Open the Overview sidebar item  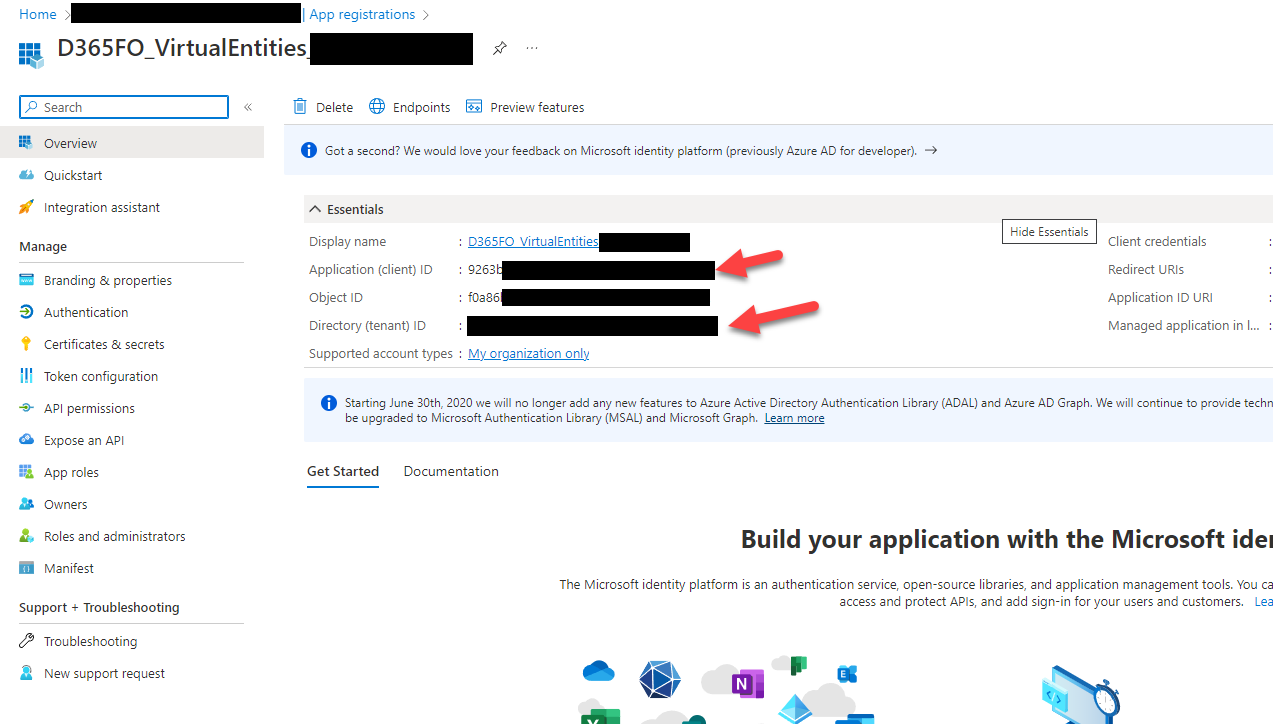tap(132, 143)
